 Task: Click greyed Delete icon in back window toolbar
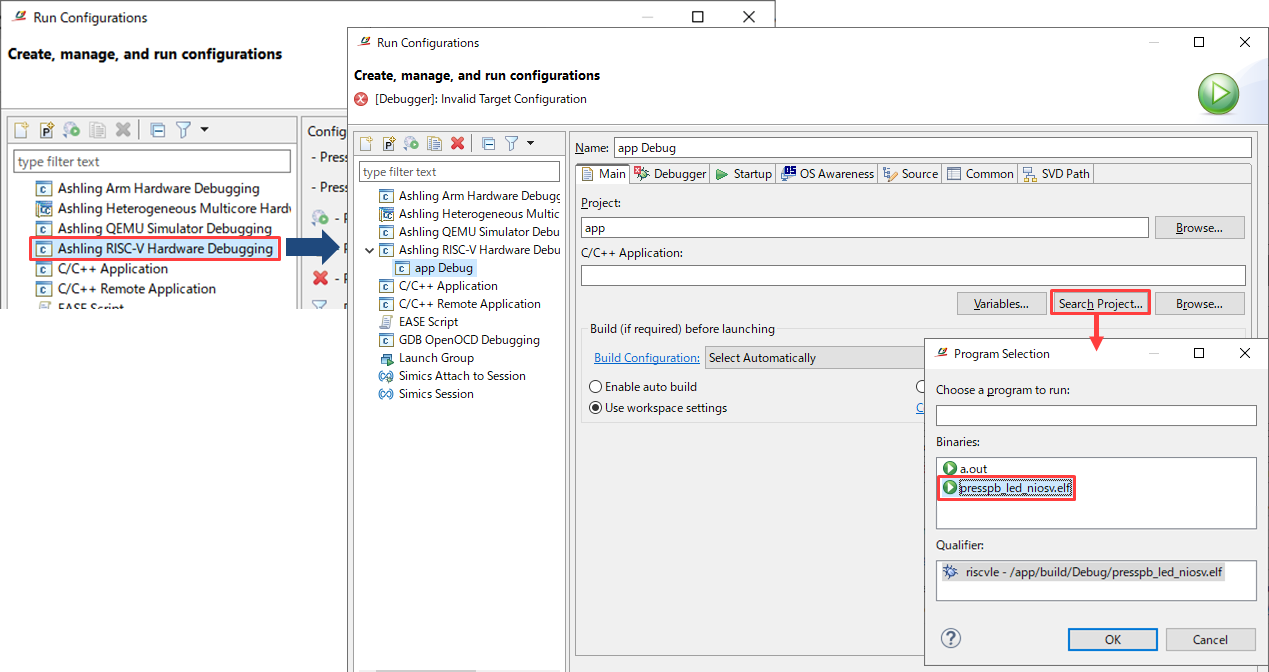[123, 129]
